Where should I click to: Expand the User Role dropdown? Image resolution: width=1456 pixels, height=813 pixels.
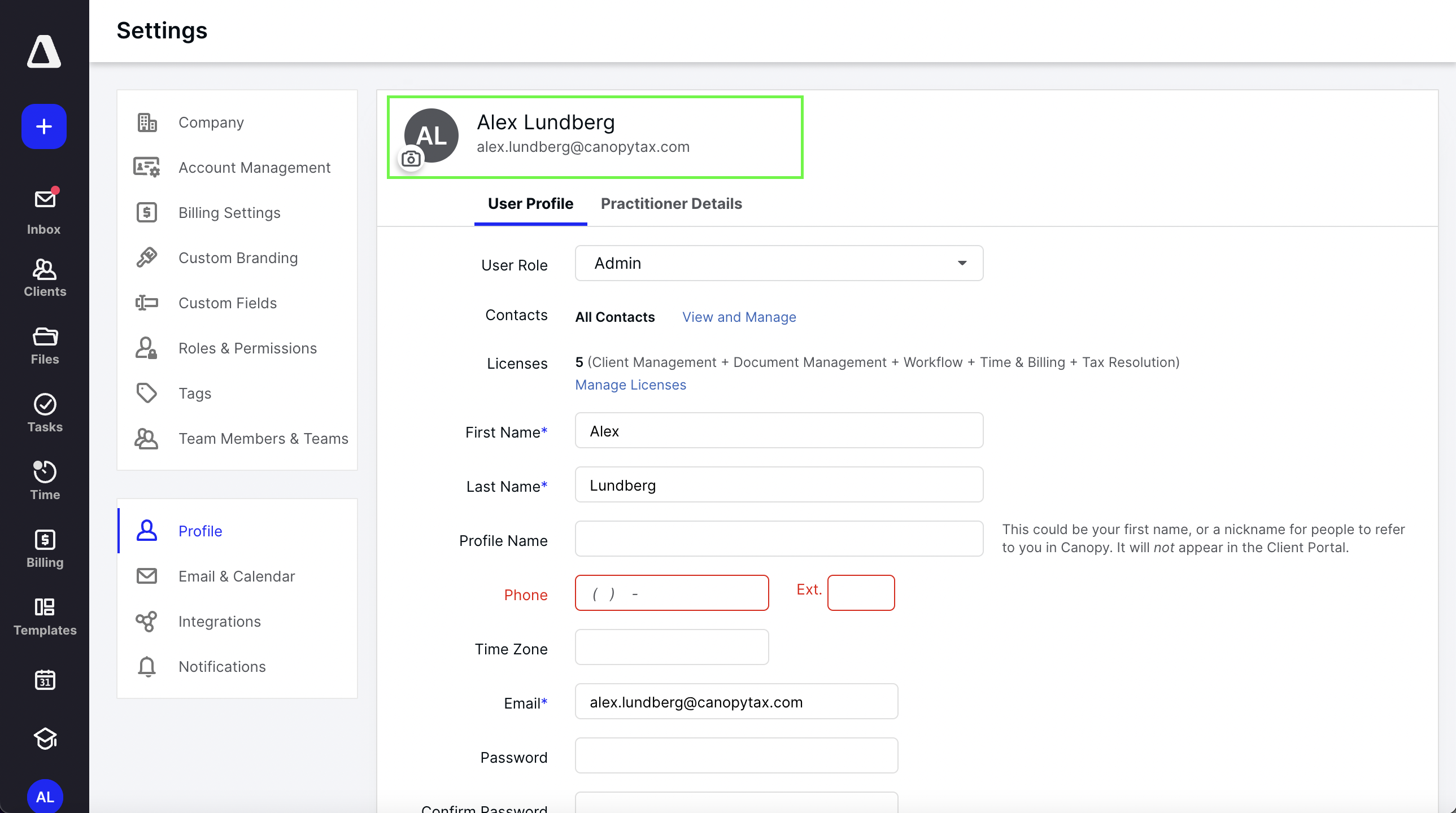[778, 263]
